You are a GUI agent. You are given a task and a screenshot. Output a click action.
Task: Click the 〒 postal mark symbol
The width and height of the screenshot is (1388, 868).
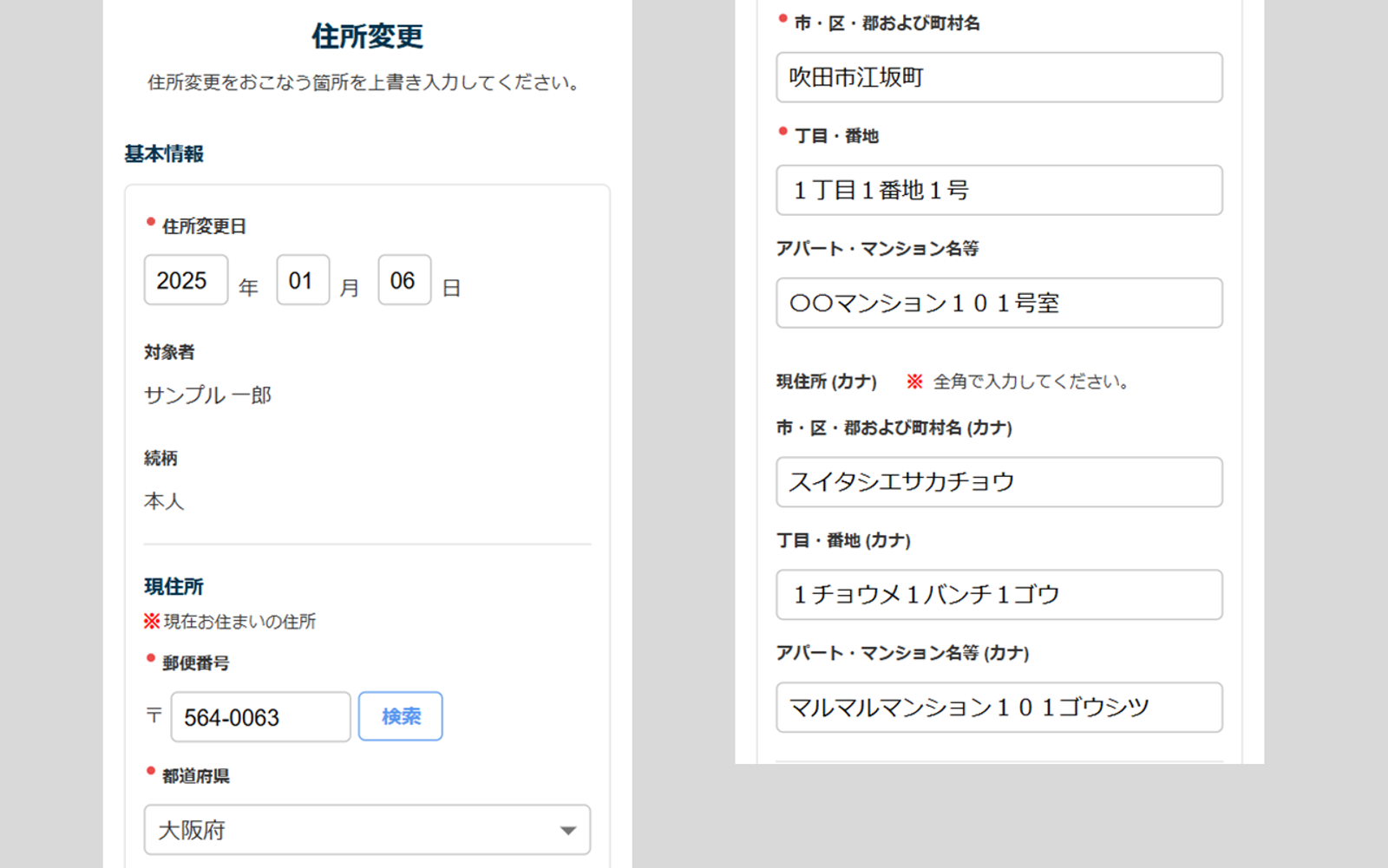[154, 715]
